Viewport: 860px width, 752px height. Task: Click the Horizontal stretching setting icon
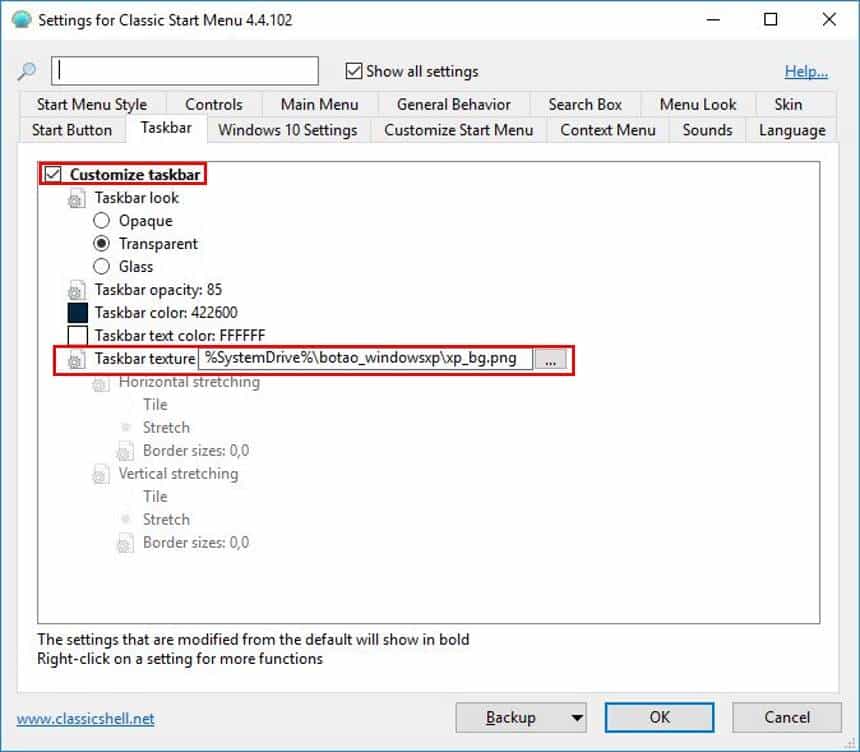click(100, 382)
